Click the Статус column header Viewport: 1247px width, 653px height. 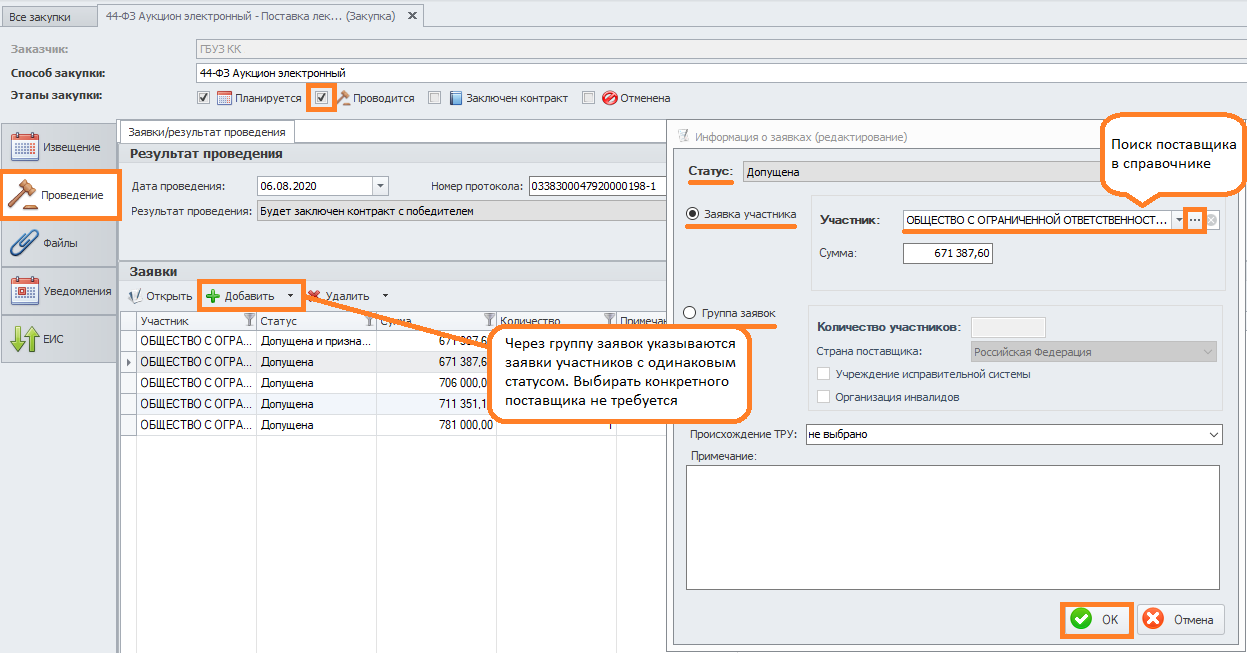[316, 321]
